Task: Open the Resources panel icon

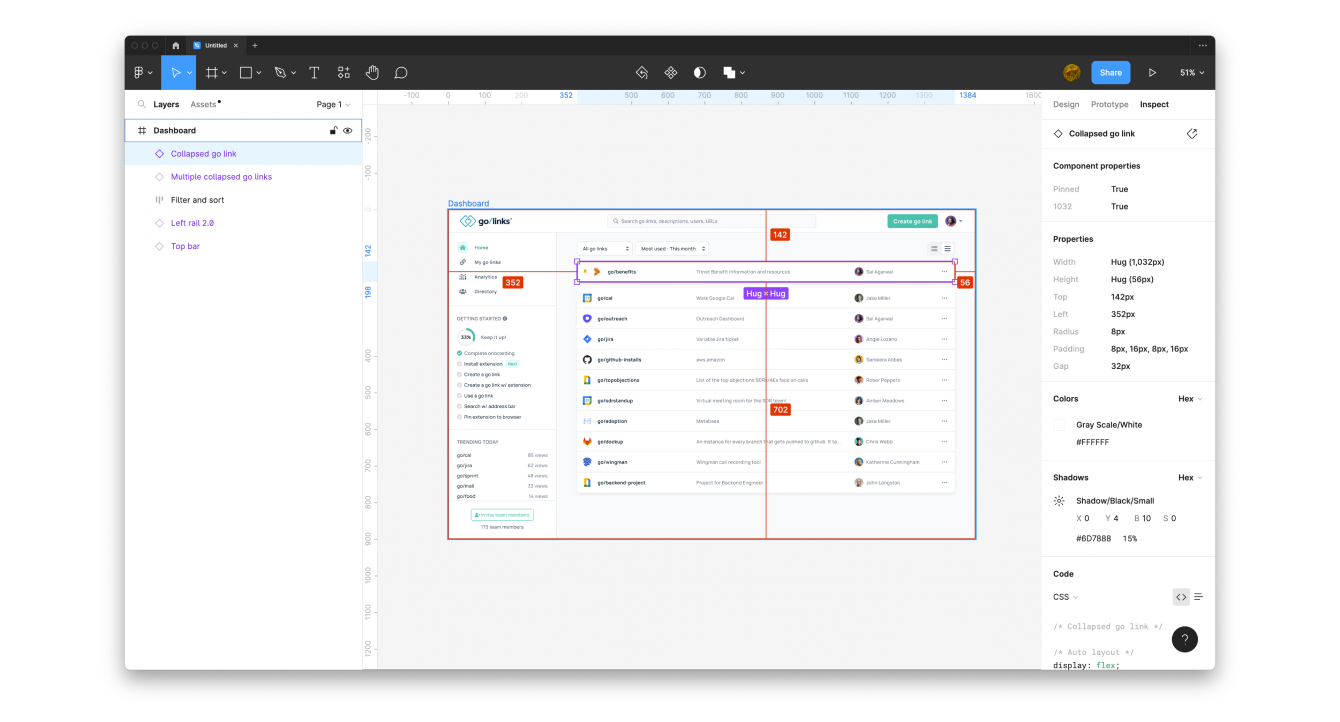Action: pyautogui.click(x=343, y=72)
